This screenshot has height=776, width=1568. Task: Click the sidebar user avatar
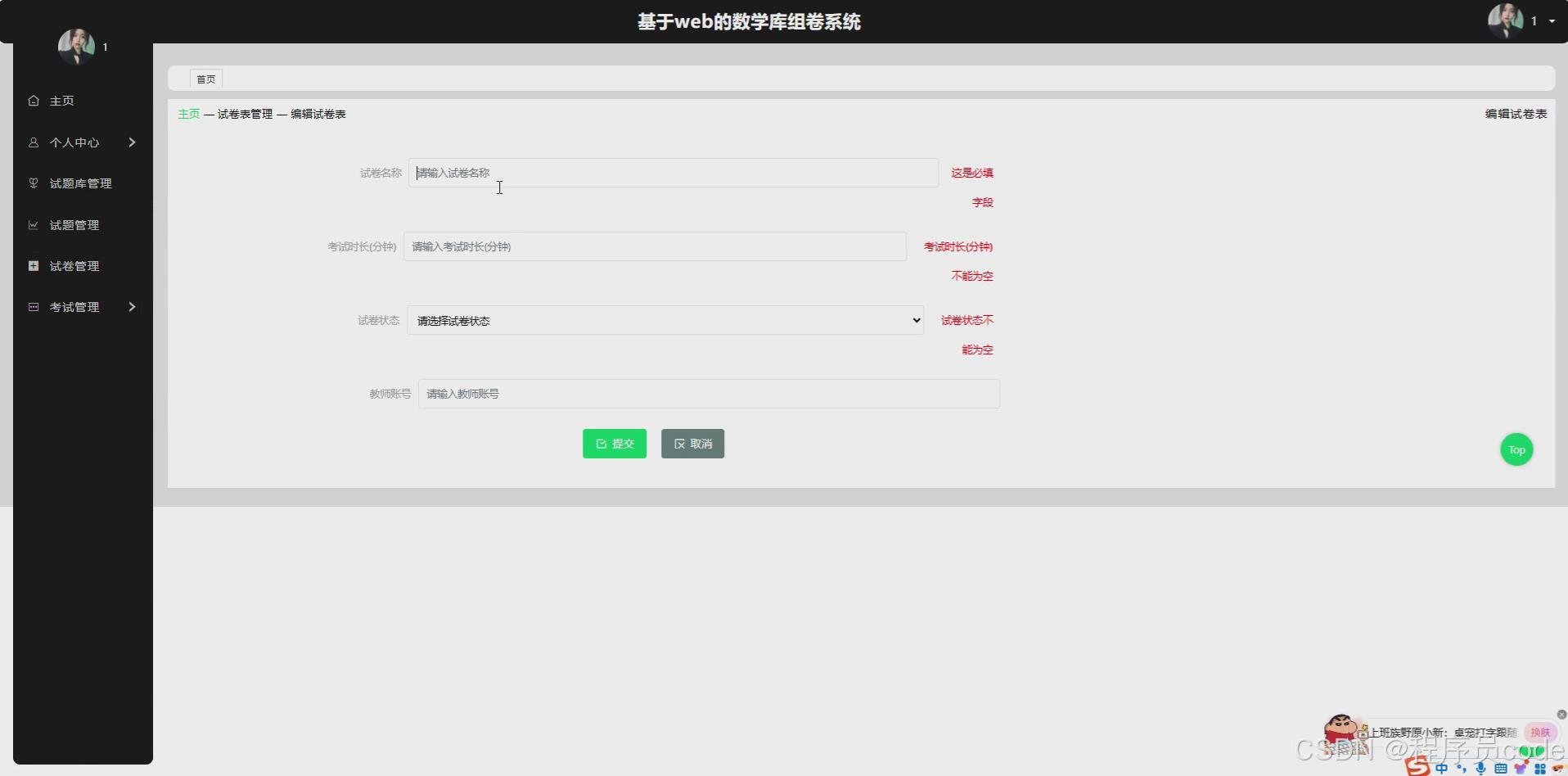pos(76,47)
